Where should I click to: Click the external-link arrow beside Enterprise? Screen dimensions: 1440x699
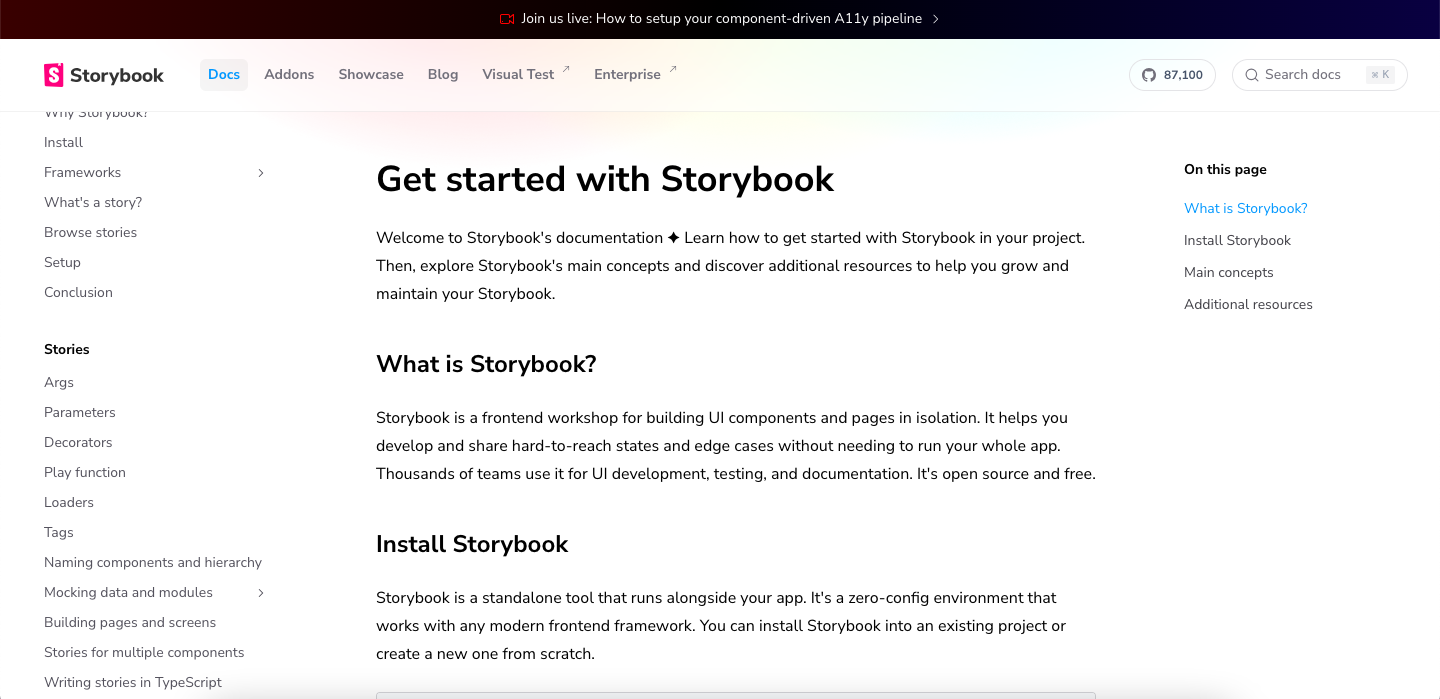point(673,69)
